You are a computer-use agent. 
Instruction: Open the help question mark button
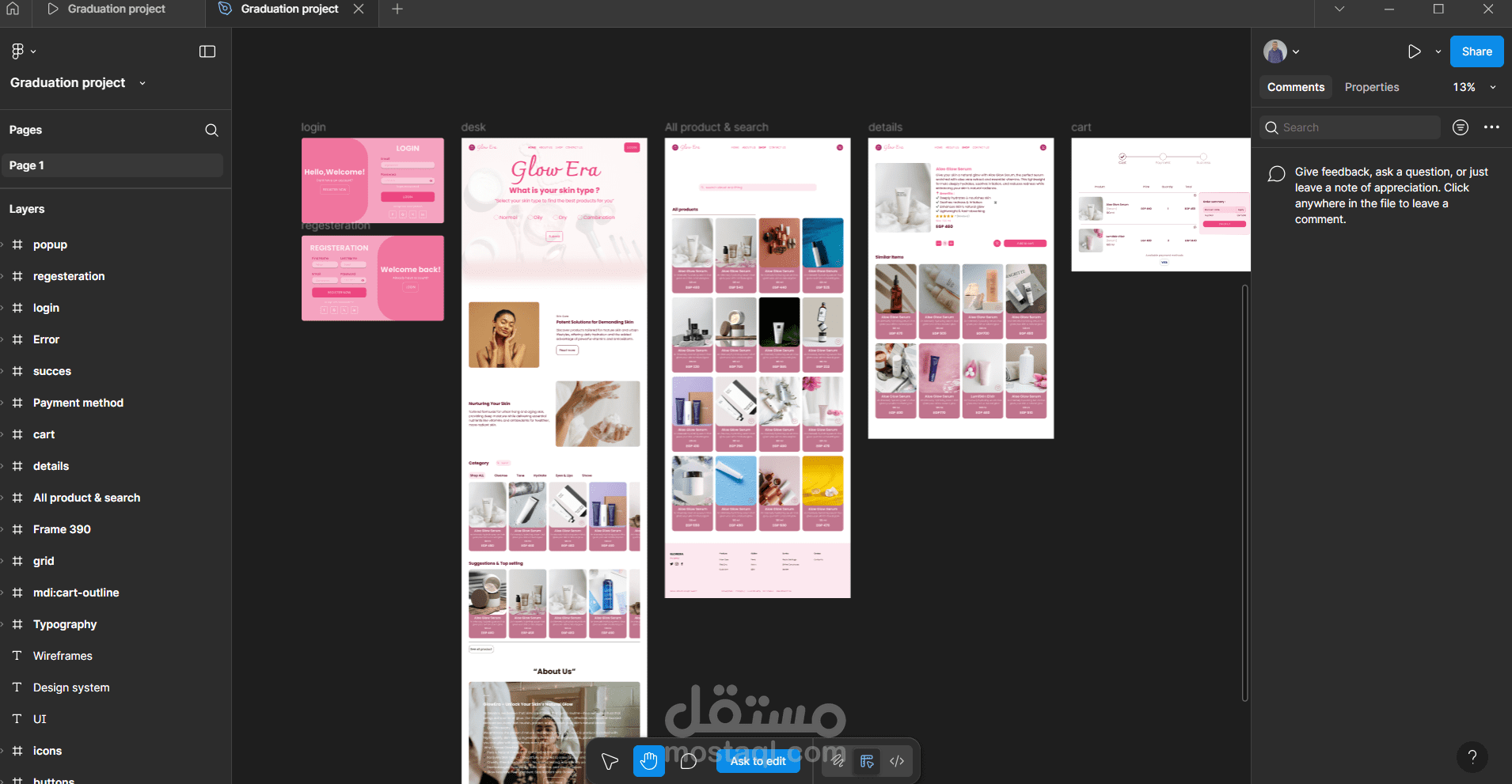coord(1472,756)
